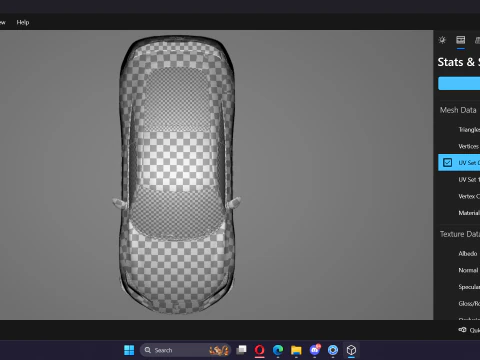This screenshot has height=360, width=480.
Task: Select the Triangles mesh data row
Action: pos(459,129)
